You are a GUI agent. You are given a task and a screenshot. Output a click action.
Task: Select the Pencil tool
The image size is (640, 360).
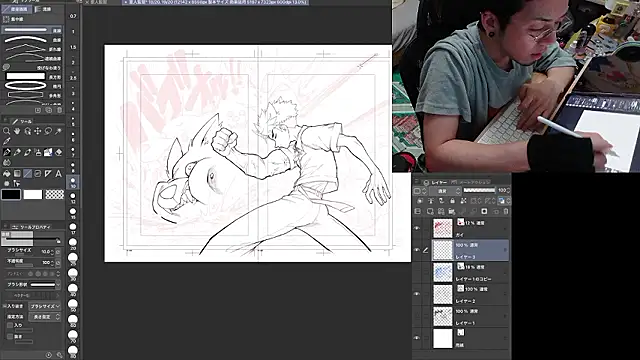tap(17, 152)
